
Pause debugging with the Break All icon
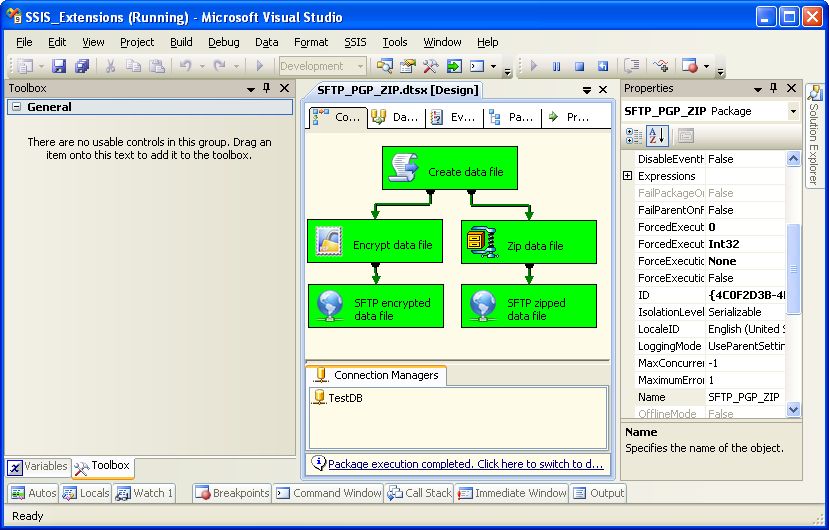pyautogui.click(x=556, y=66)
